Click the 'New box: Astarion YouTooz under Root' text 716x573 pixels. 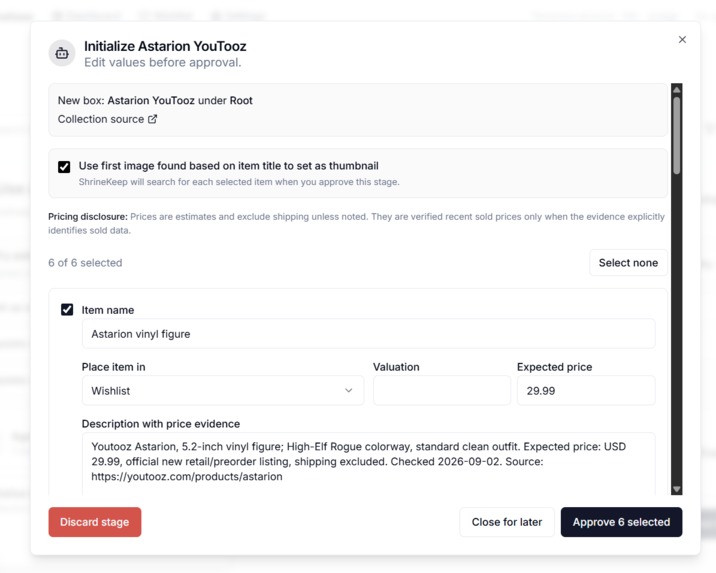(x=155, y=100)
